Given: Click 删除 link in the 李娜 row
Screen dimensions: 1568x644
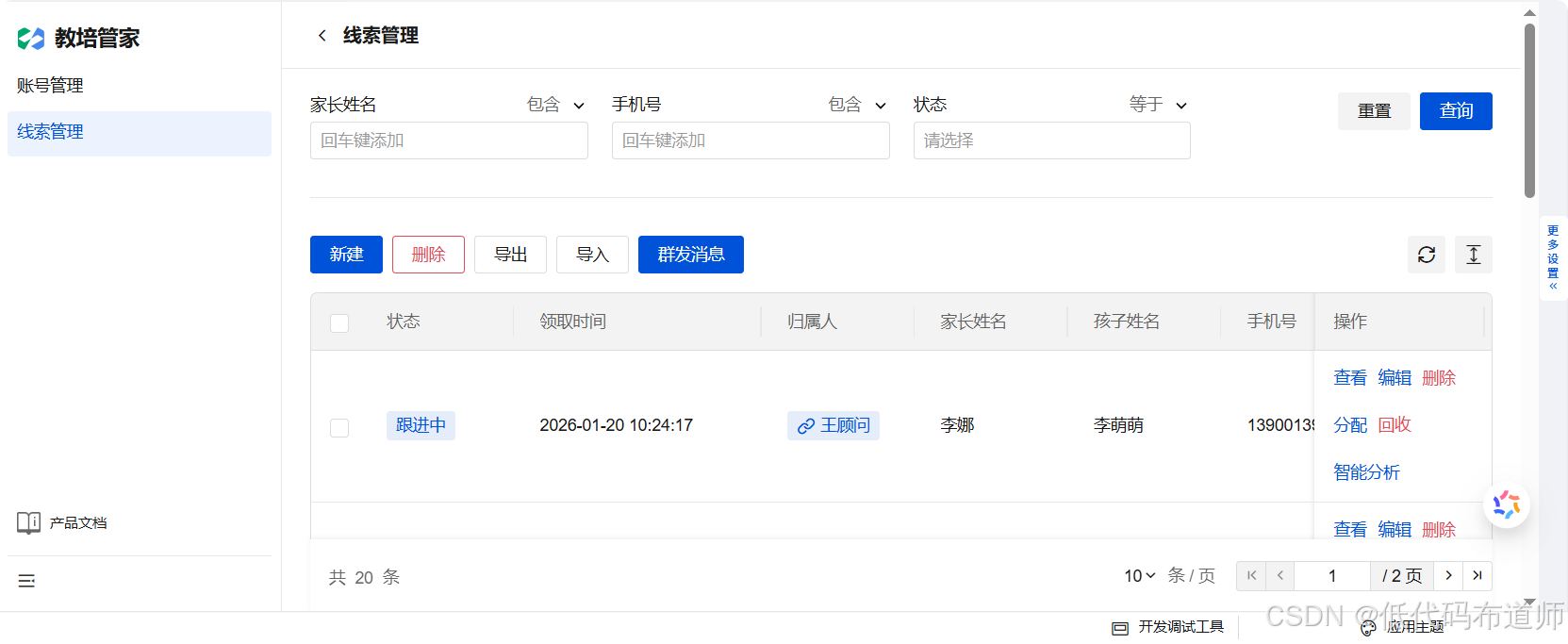Looking at the screenshot, I should click(x=1439, y=378).
